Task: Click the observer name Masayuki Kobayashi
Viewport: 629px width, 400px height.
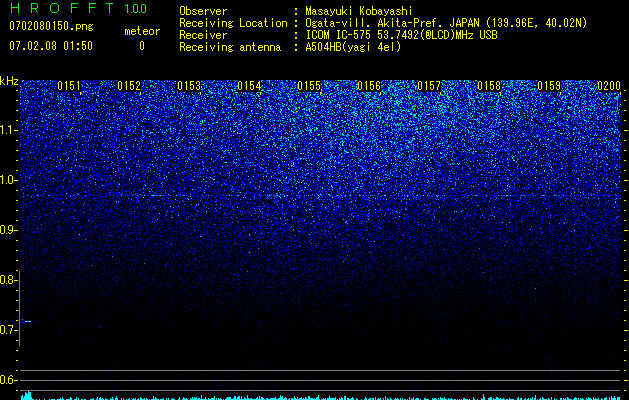Action: pyautogui.click(x=359, y=11)
